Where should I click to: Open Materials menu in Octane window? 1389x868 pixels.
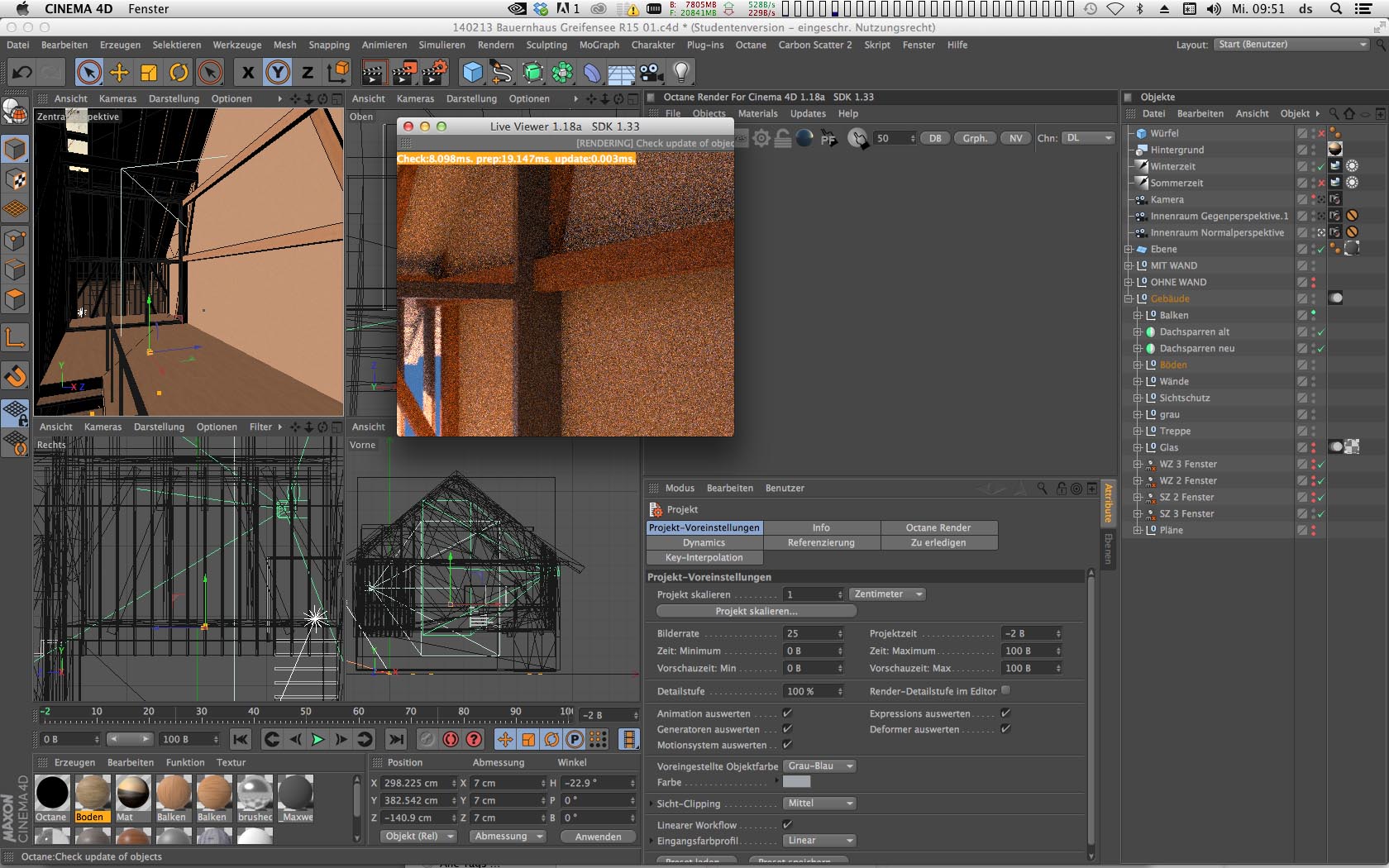click(x=757, y=113)
